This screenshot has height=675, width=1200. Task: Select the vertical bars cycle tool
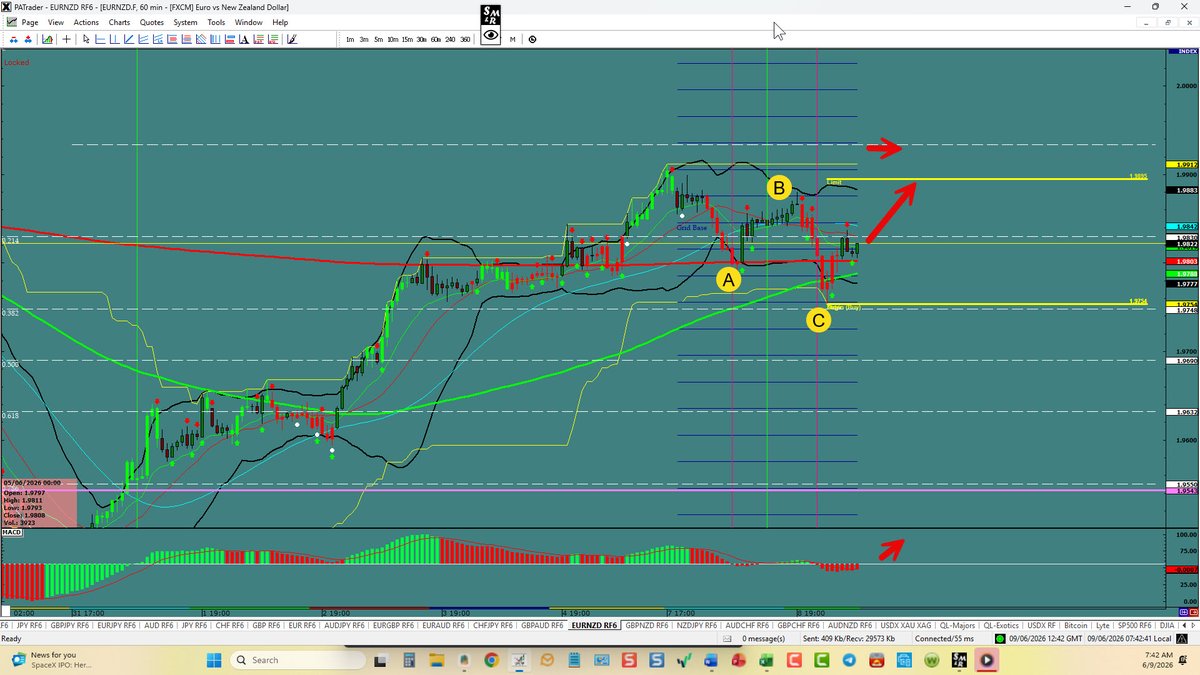pyautogui.click(x=215, y=39)
